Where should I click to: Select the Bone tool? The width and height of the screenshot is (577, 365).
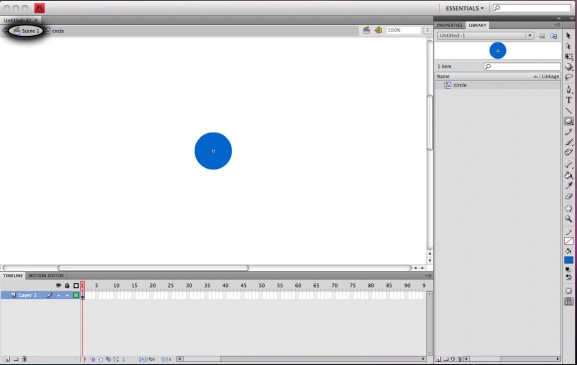pyautogui.click(x=569, y=164)
